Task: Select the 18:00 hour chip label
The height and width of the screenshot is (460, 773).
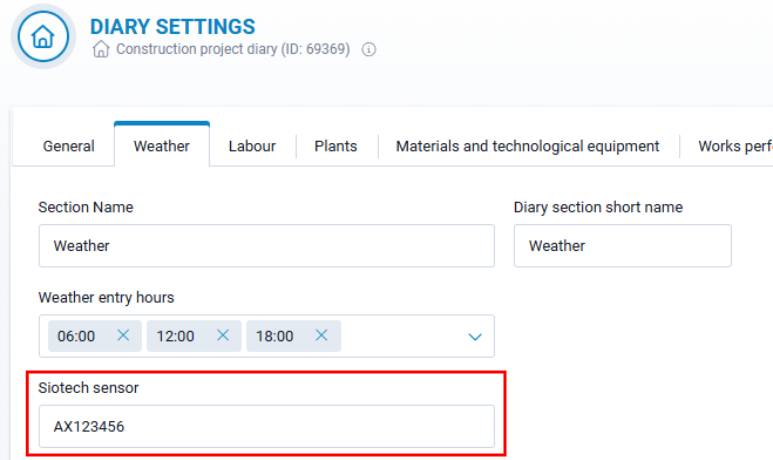Action: click(275, 336)
